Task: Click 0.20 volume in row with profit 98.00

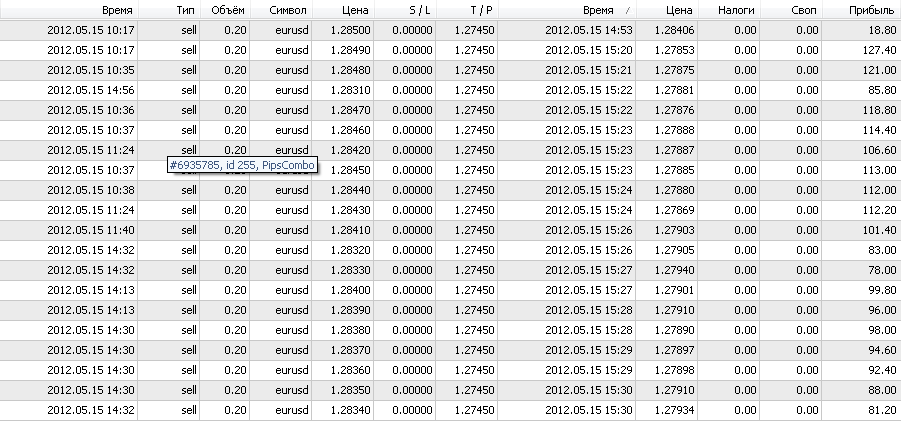Action: pyautogui.click(x=236, y=330)
